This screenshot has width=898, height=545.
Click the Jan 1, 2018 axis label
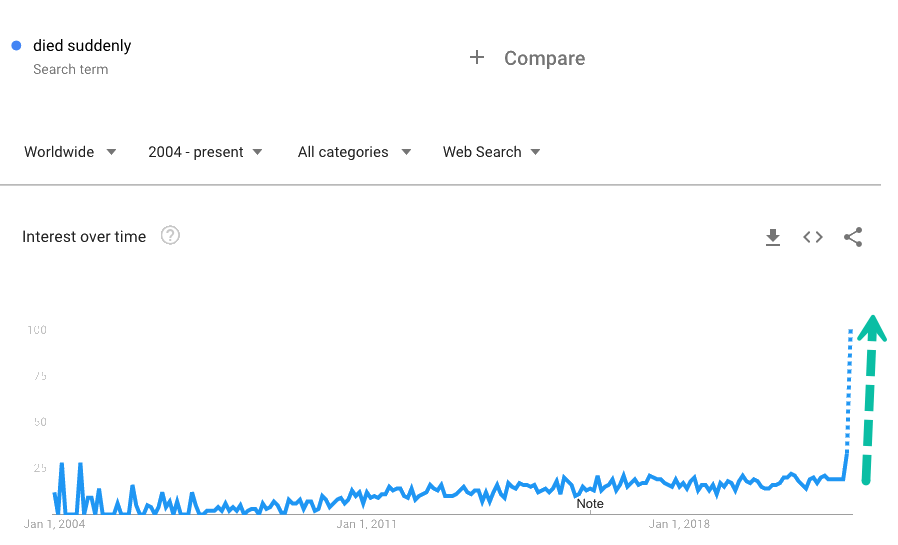click(x=680, y=524)
